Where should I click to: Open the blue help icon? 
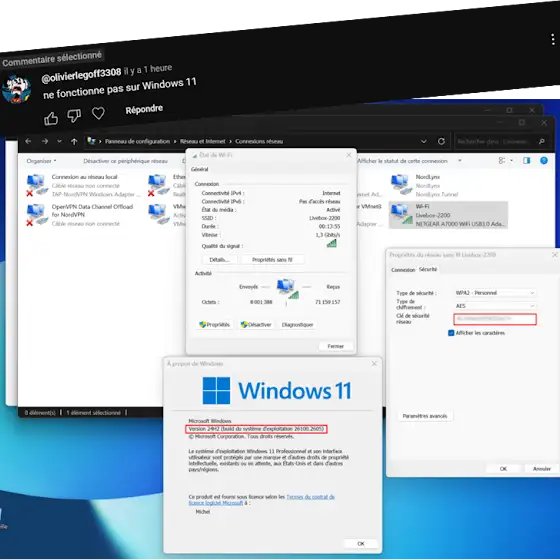(544, 161)
